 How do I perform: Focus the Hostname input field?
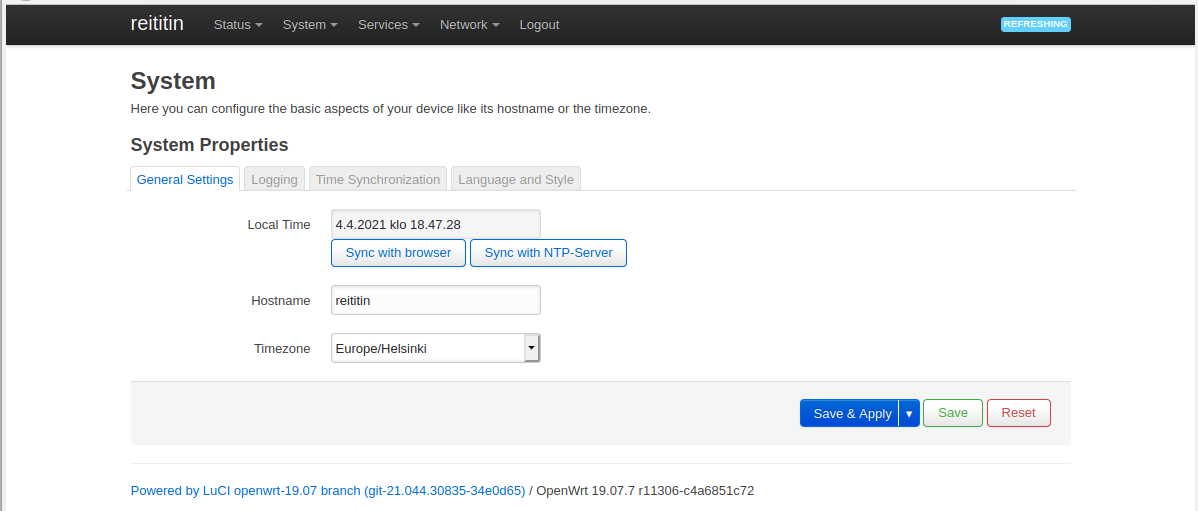point(435,300)
